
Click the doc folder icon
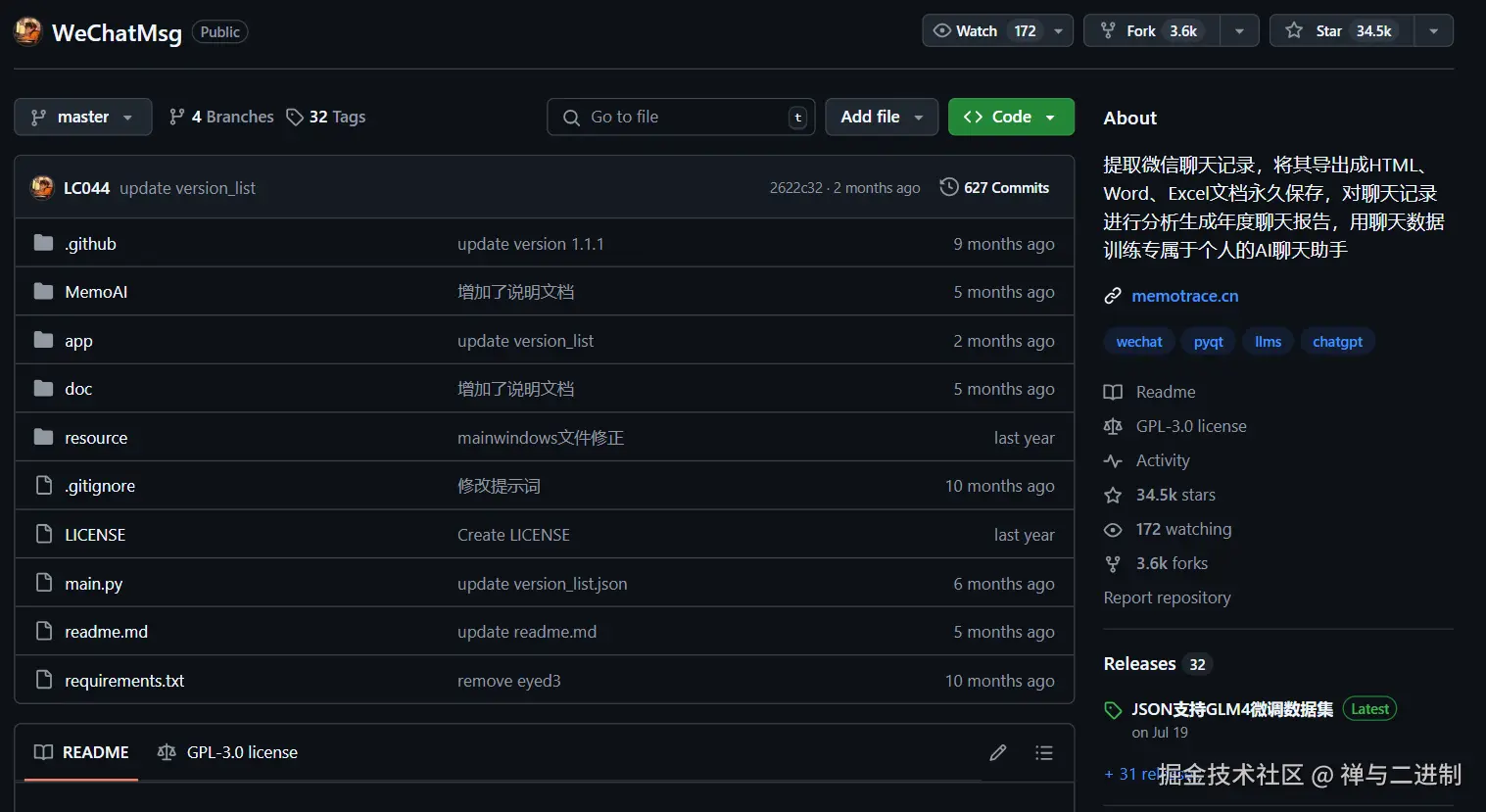(x=43, y=388)
